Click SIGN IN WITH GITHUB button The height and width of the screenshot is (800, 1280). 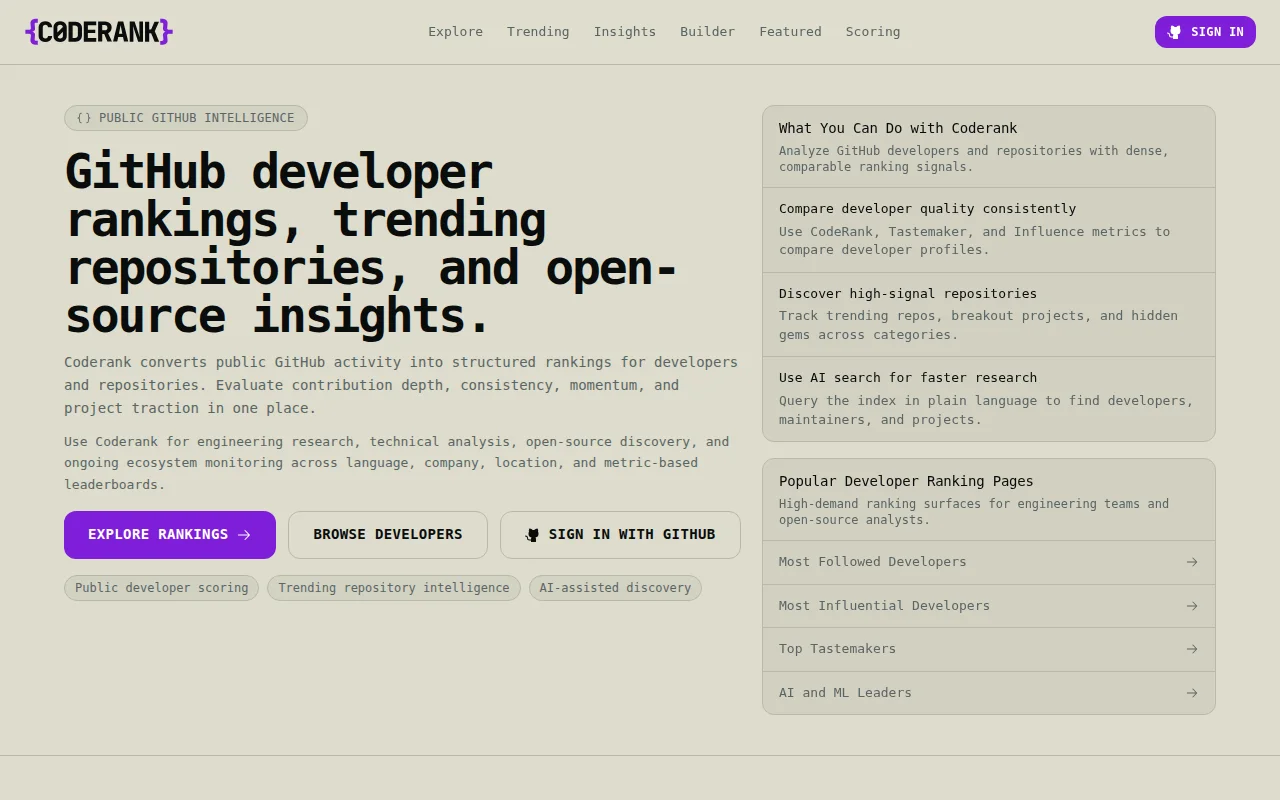click(620, 535)
